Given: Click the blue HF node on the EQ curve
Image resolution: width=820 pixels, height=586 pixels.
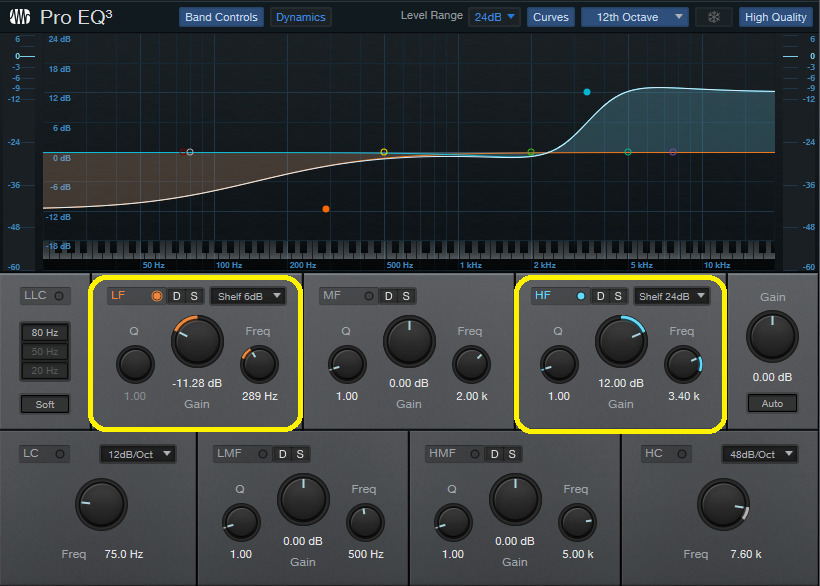Looking at the screenshot, I should click(586, 92).
